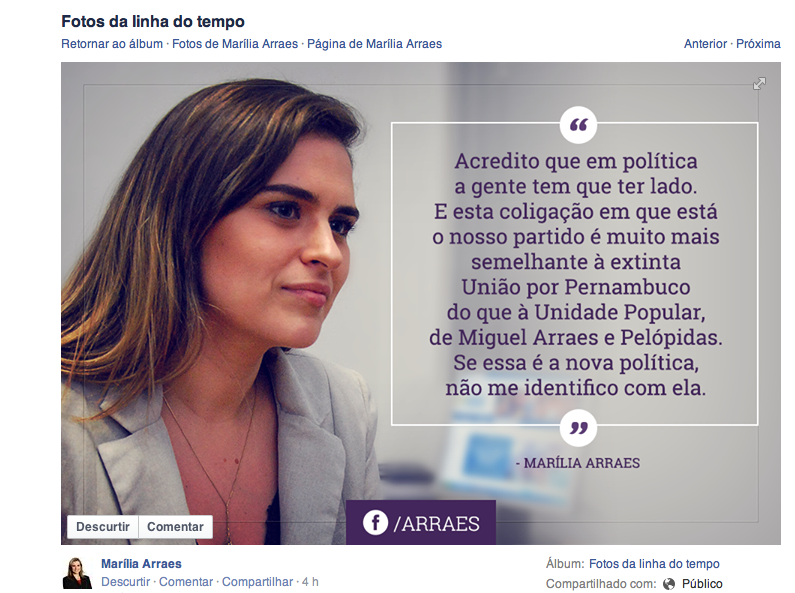Click Comentar link below the photo
The image size is (795, 593).
(x=186, y=582)
